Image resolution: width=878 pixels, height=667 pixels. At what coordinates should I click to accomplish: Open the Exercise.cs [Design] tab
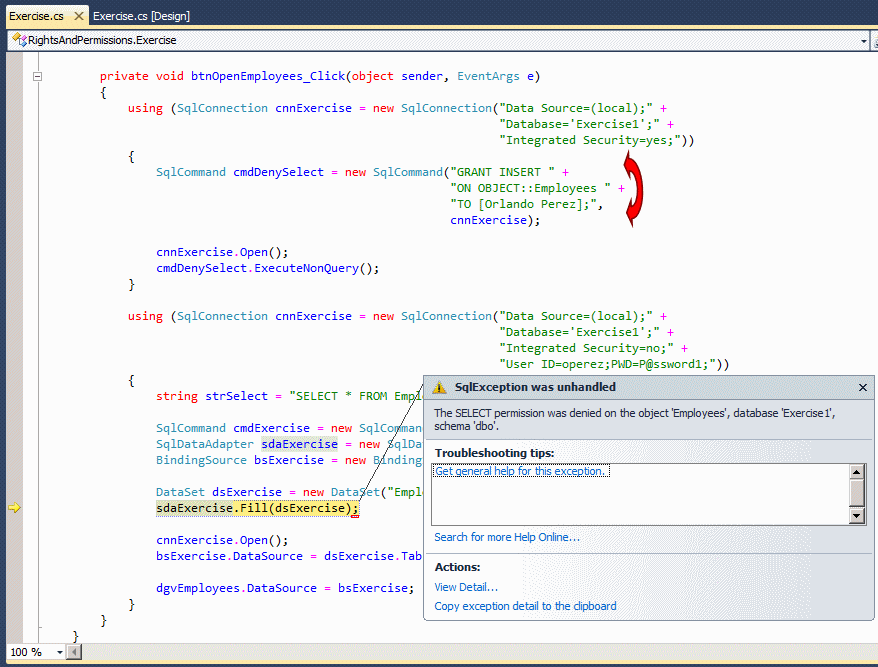141,16
